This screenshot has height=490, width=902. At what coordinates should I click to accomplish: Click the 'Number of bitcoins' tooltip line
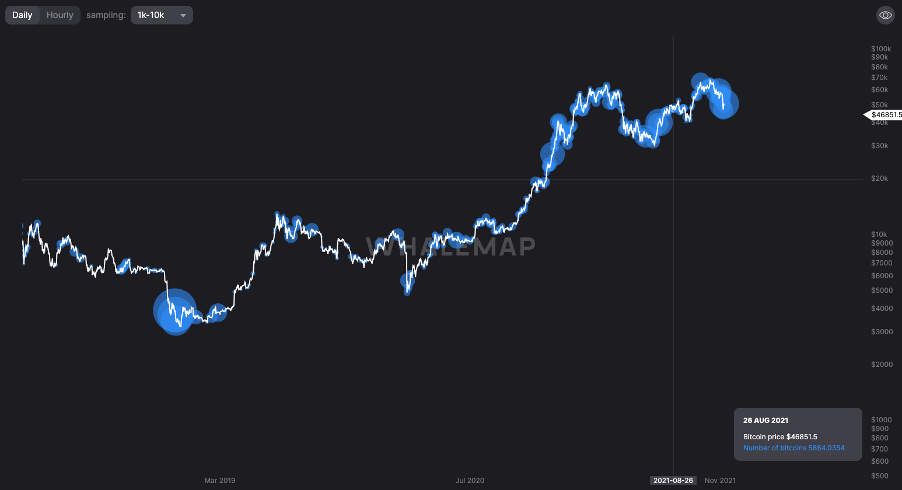pyautogui.click(x=794, y=448)
